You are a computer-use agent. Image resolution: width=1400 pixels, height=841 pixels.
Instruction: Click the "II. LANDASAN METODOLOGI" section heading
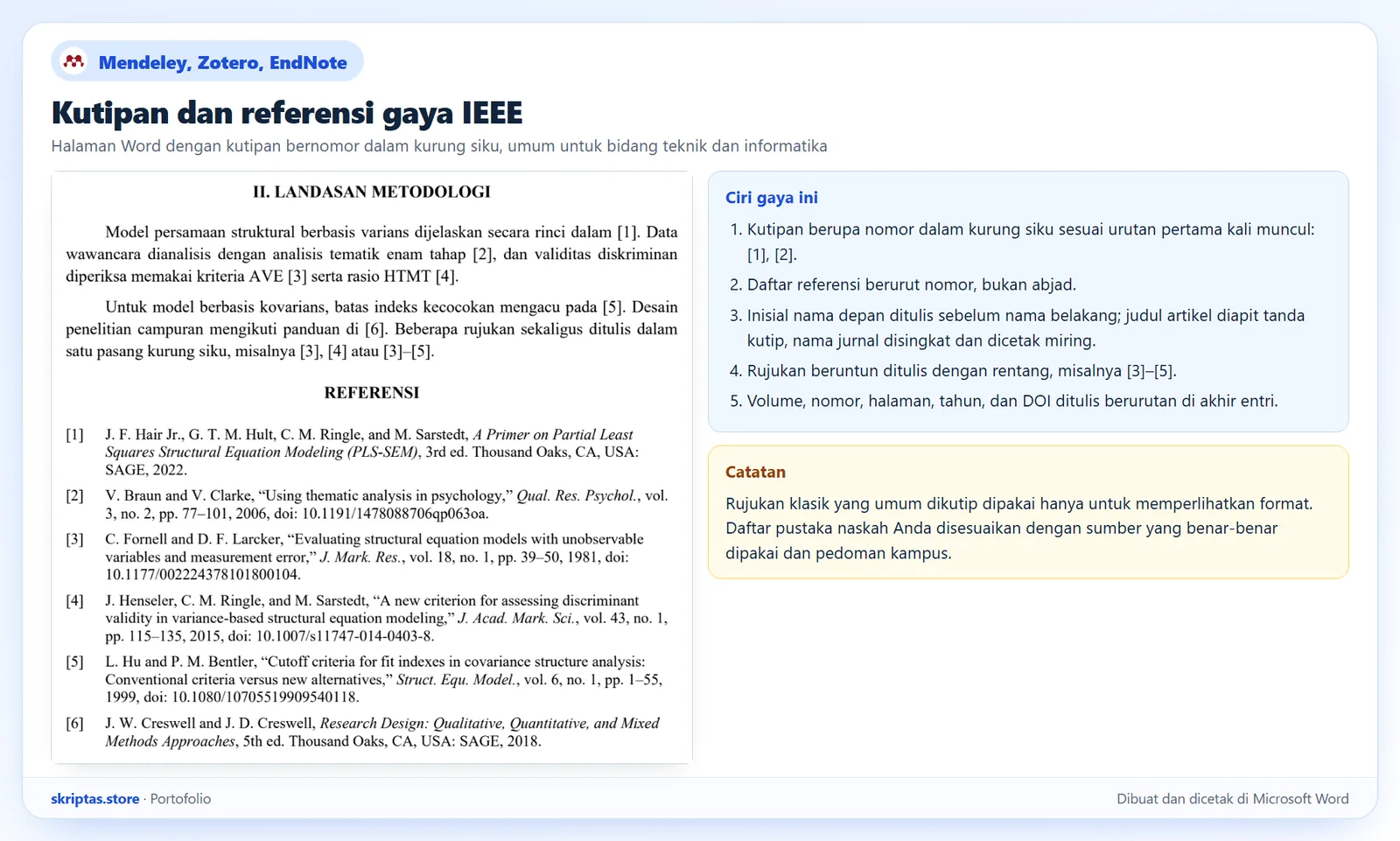(372, 192)
